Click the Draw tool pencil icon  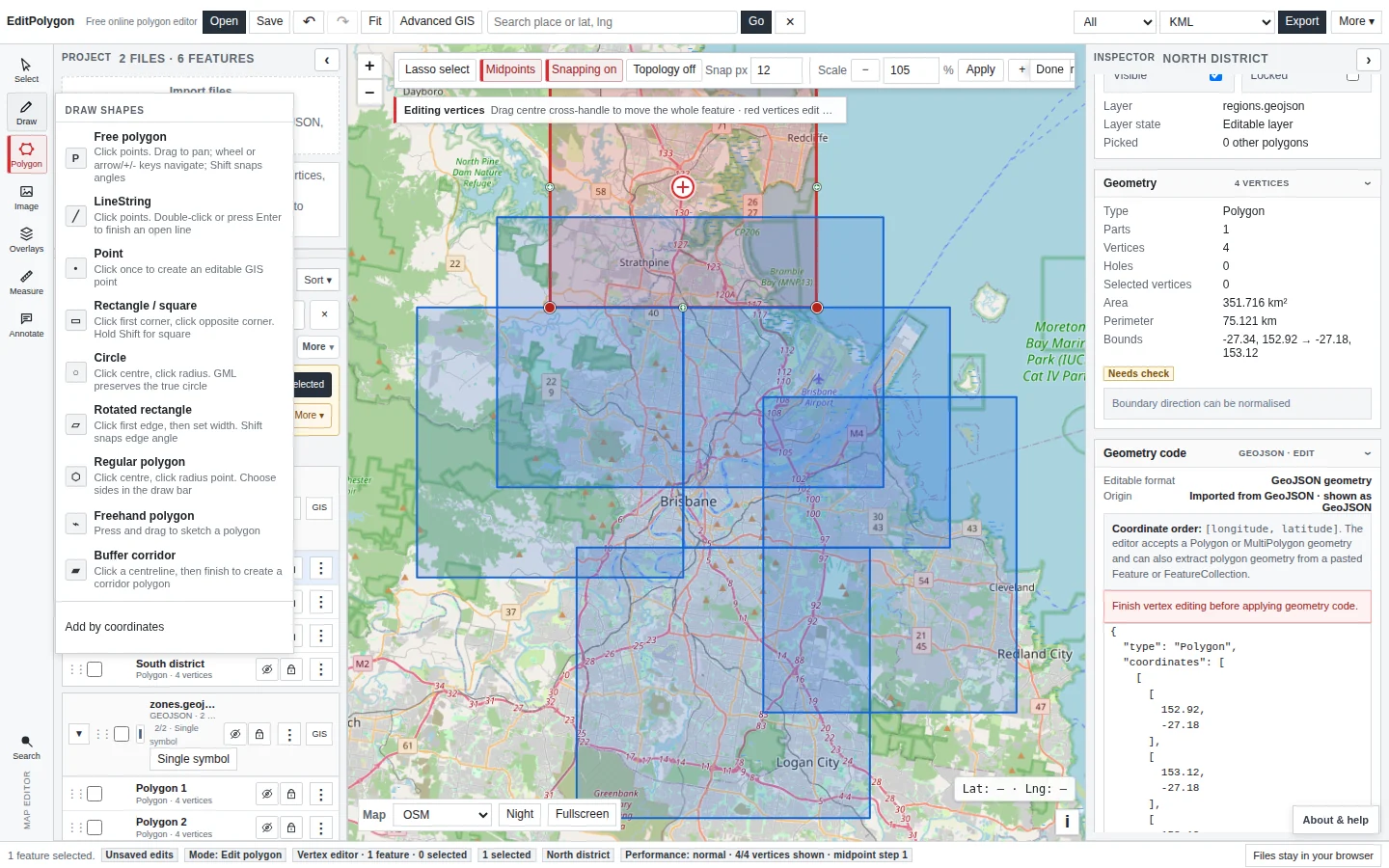click(x=26, y=106)
